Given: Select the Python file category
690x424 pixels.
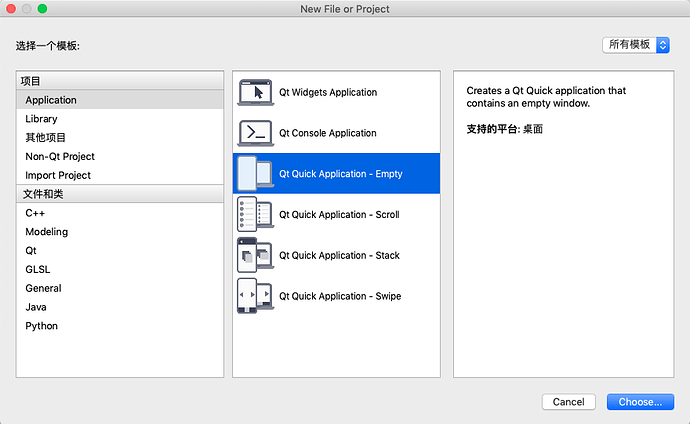Looking at the screenshot, I should point(120,326).
